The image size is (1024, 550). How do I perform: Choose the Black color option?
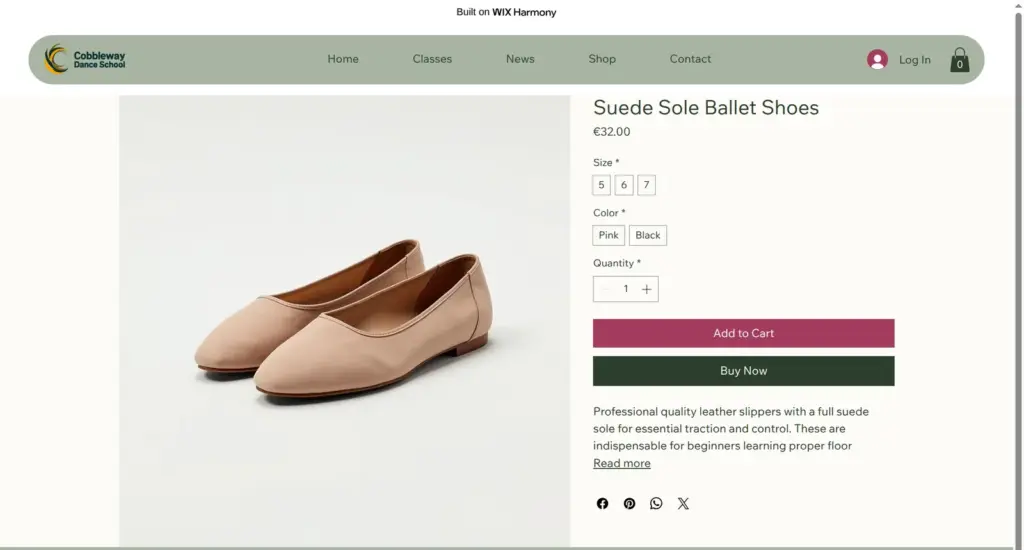tap(648, 235)
